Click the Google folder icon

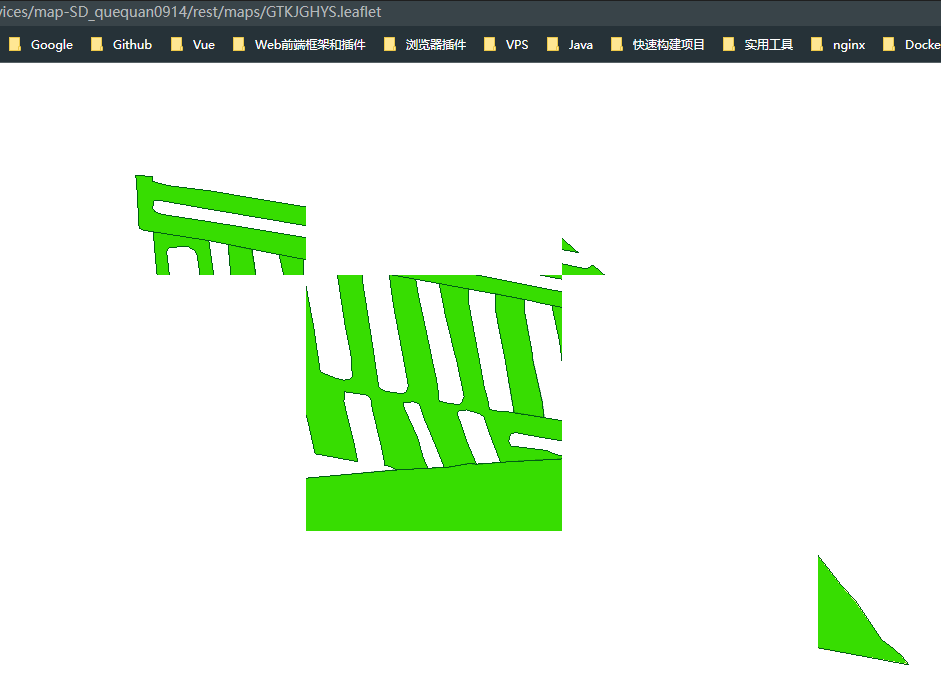tap(14, 44)
